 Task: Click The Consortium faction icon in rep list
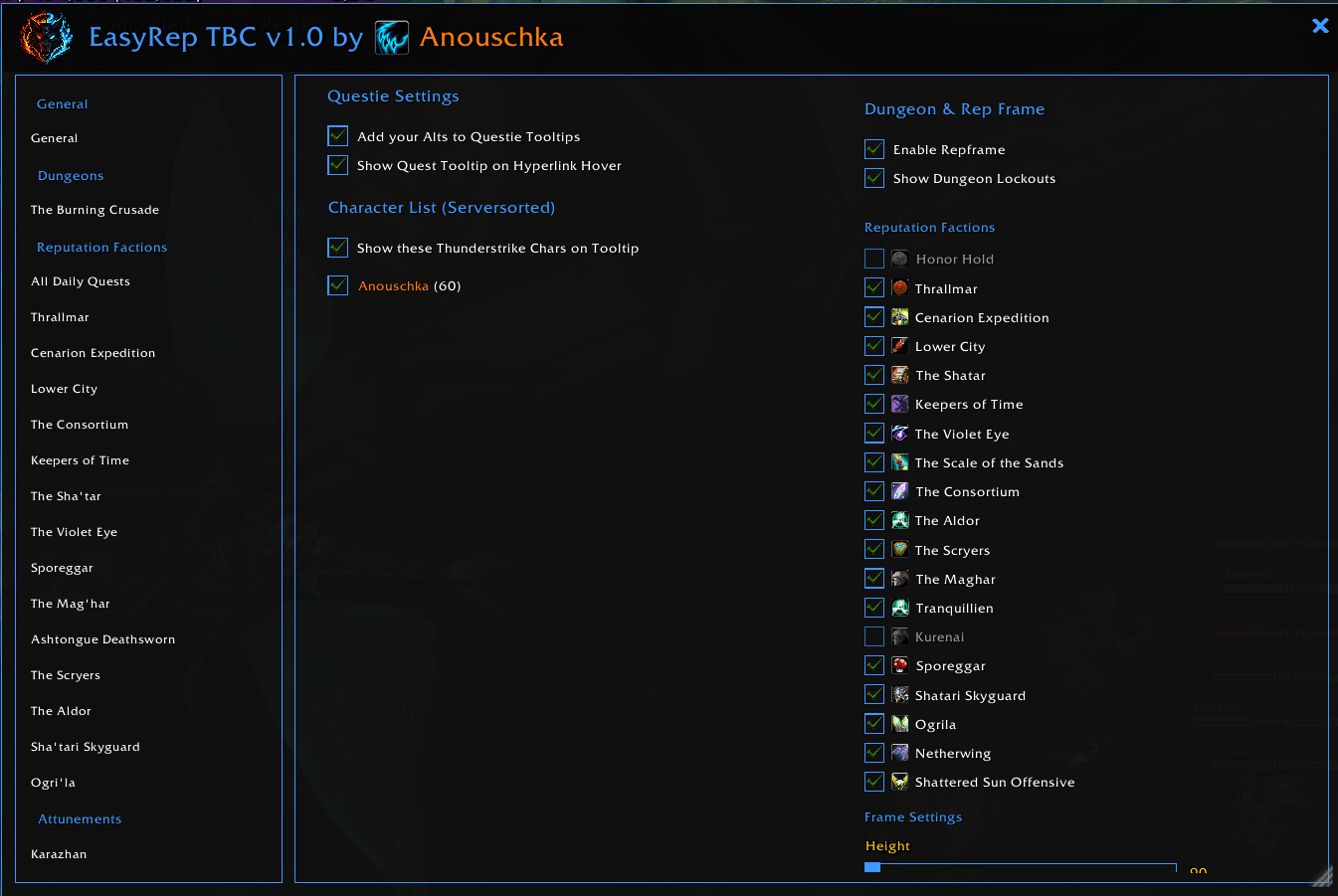[900, 491]
